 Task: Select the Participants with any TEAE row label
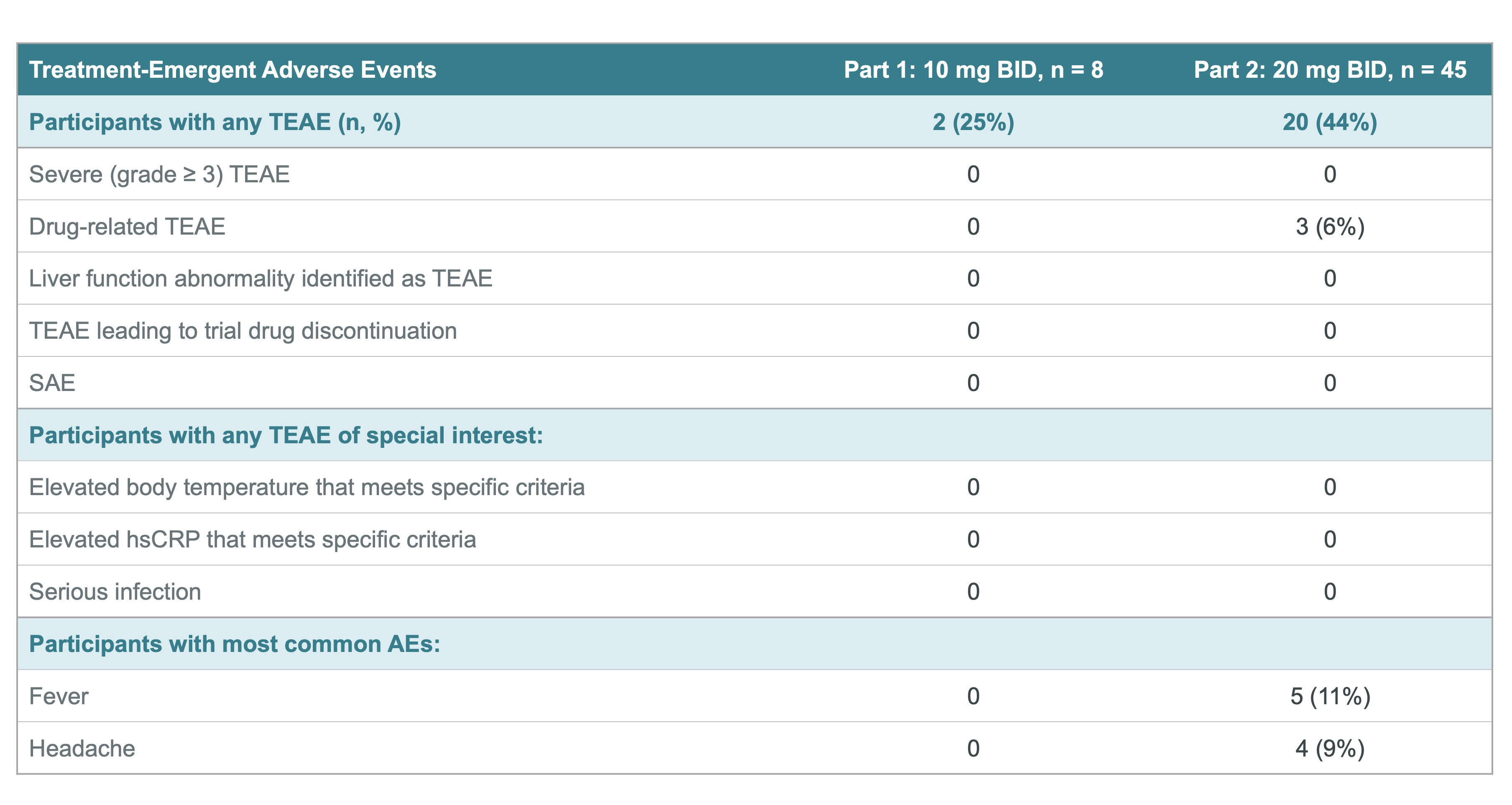(215, 122)
